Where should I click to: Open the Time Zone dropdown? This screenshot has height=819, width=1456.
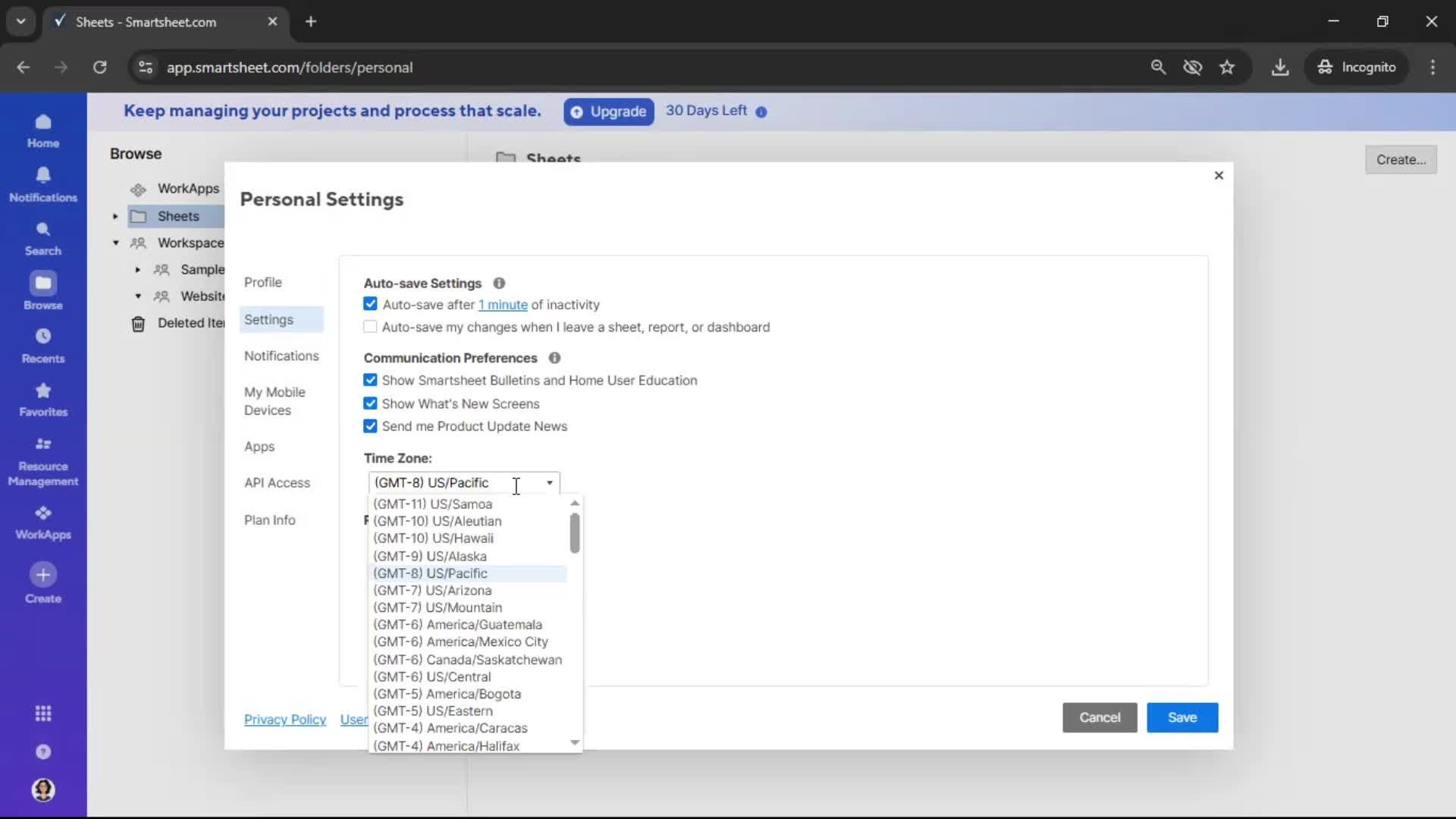point(548,482)
